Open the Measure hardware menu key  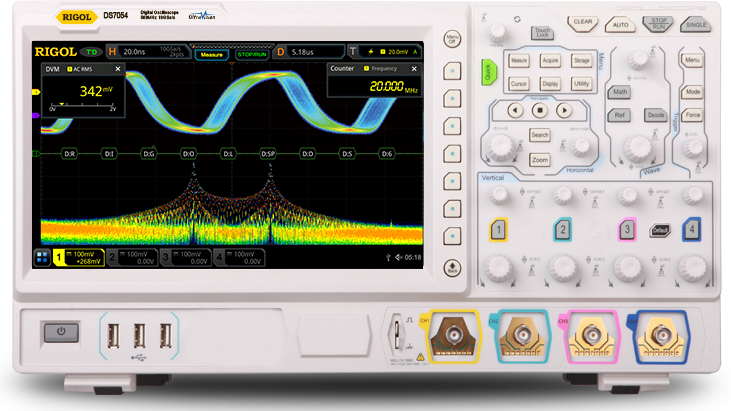[518, 61]
